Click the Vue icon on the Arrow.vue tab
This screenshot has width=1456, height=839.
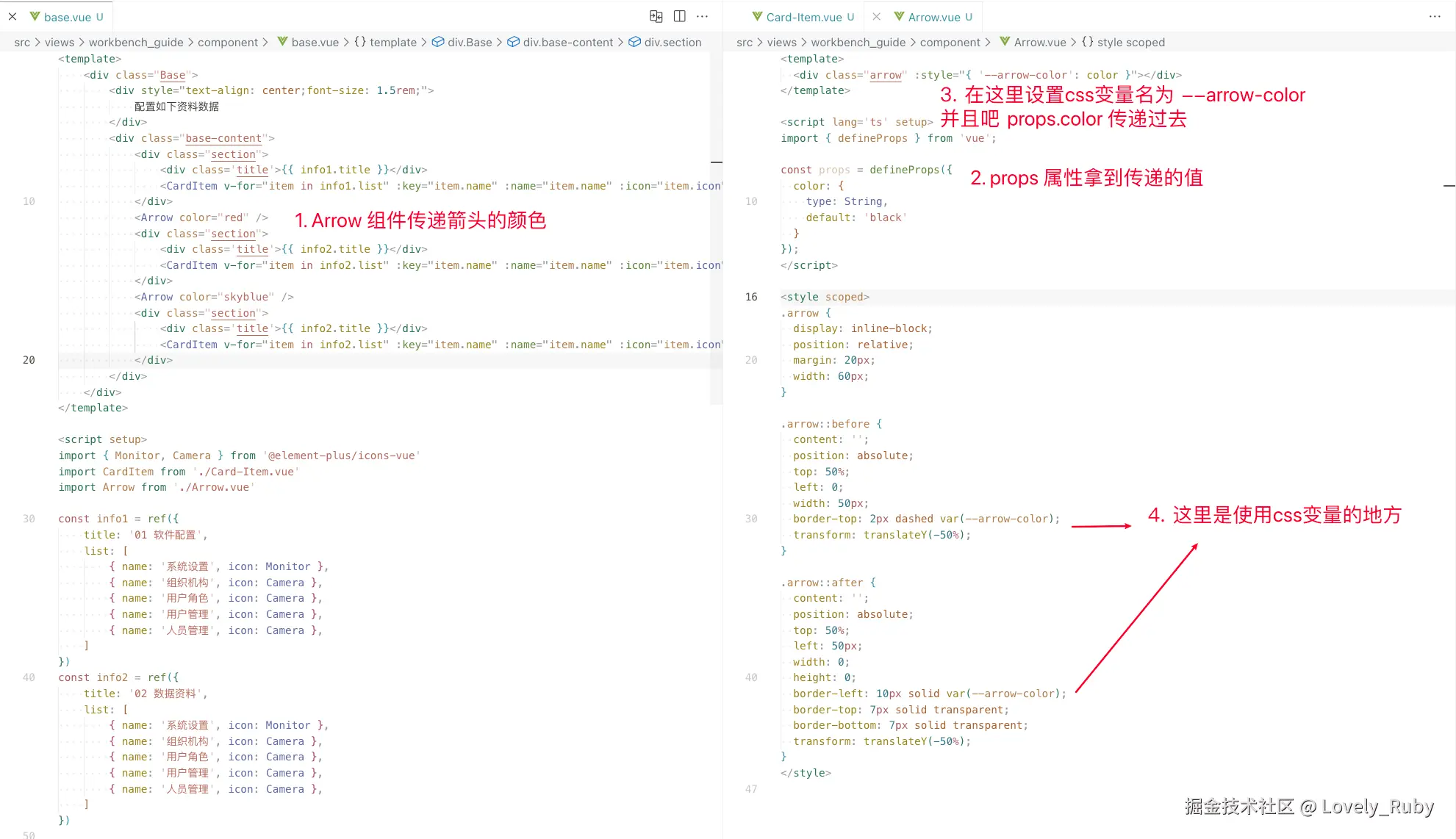899,16
